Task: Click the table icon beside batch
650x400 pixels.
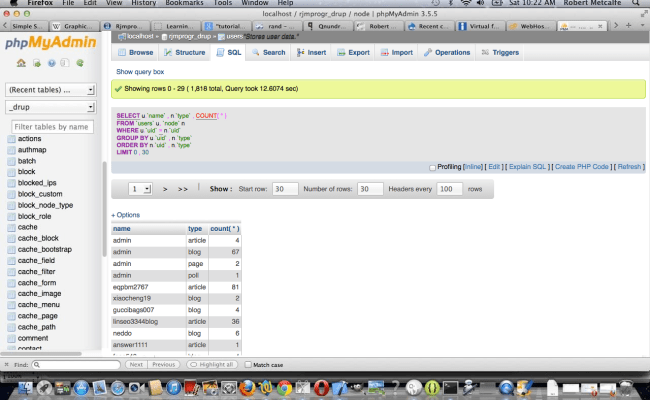Action: 11,161
